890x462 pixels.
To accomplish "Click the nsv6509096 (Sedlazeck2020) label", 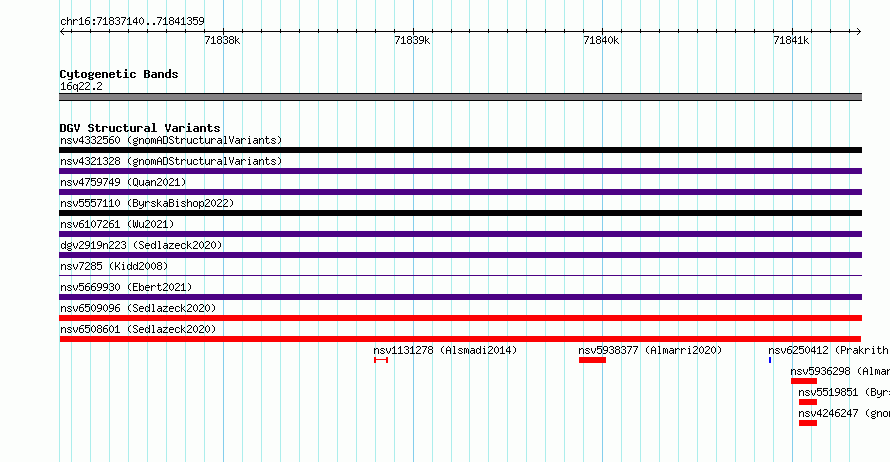I will coord(138,308).
